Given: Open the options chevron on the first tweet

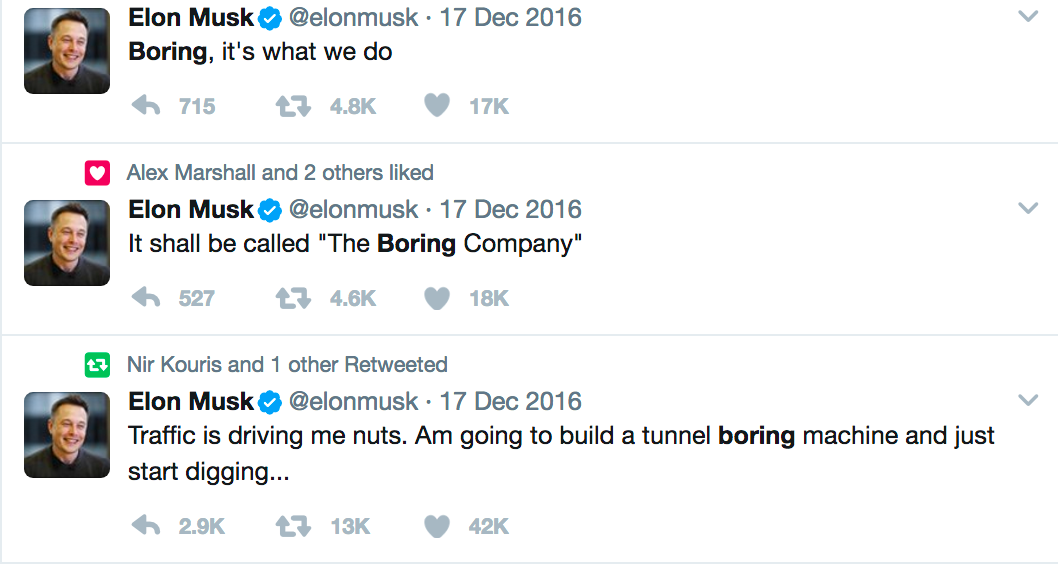Looking at the screenshot, I should tap(1027, 16).
